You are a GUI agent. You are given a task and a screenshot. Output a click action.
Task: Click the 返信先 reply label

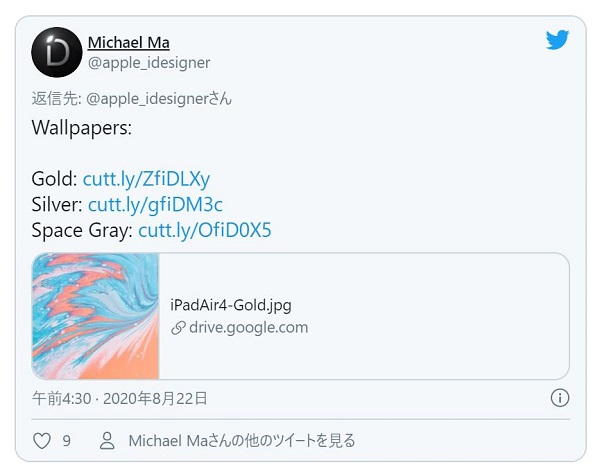point(56,99)
